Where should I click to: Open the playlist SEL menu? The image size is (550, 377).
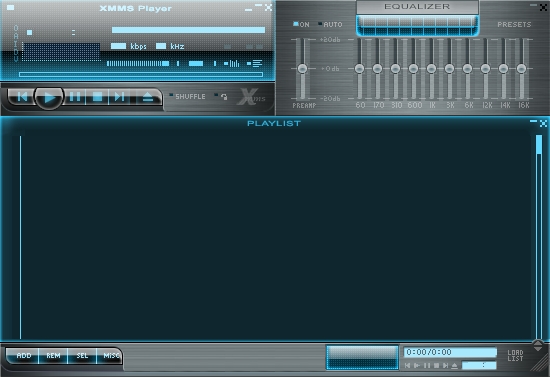point(82,356)
